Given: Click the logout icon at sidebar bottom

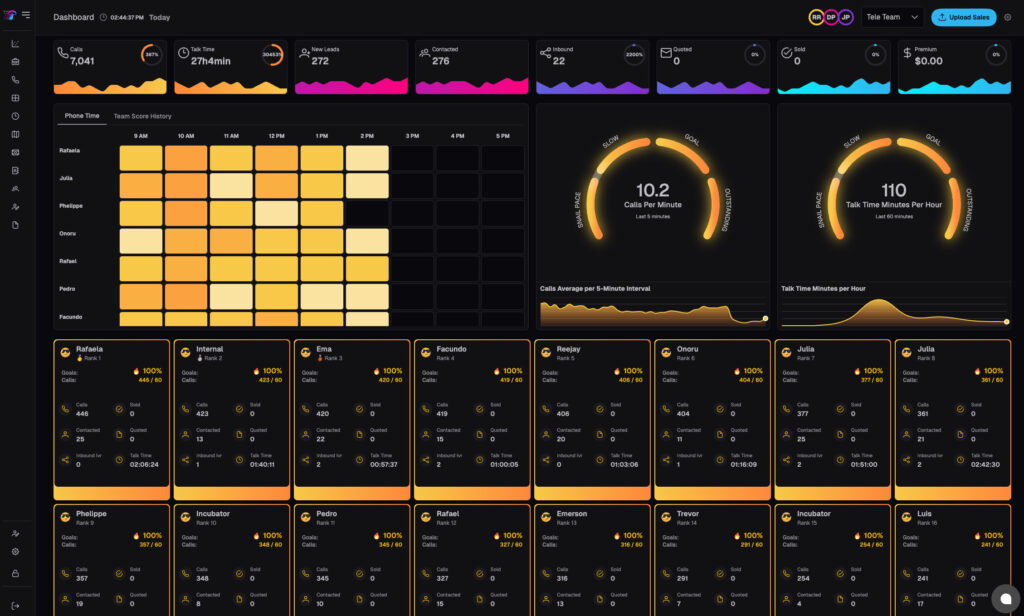Looking at the screenshot, I should click(x=15, y=592).
